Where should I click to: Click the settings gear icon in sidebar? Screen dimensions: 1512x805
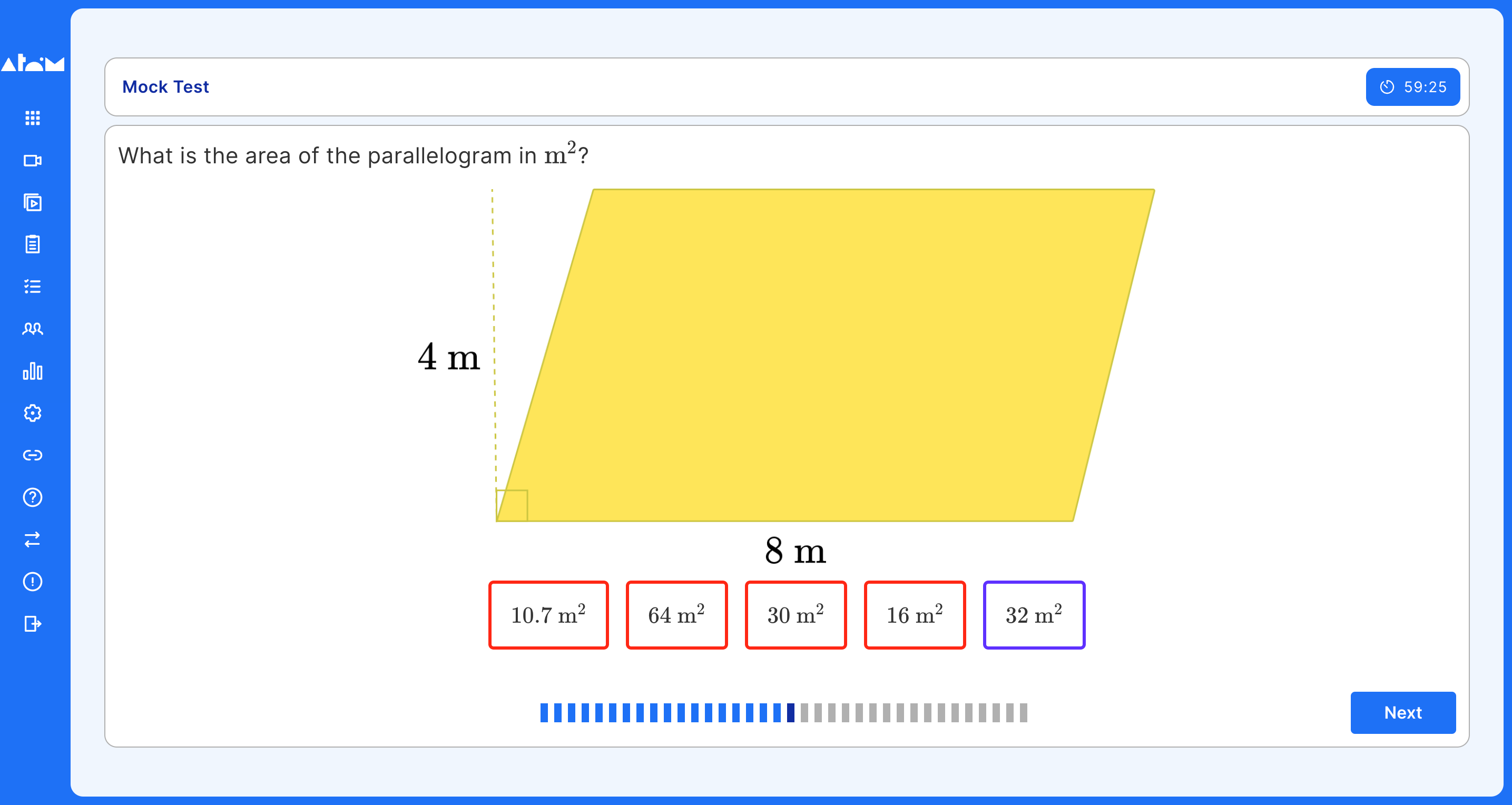[34, 413]
